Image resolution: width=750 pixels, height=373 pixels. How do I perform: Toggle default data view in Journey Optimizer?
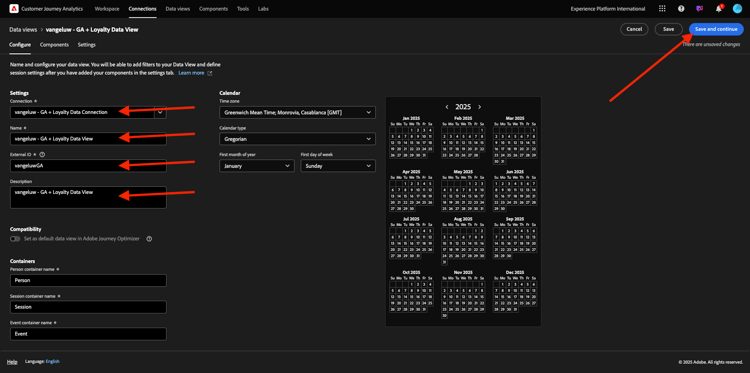click(15, 239)
